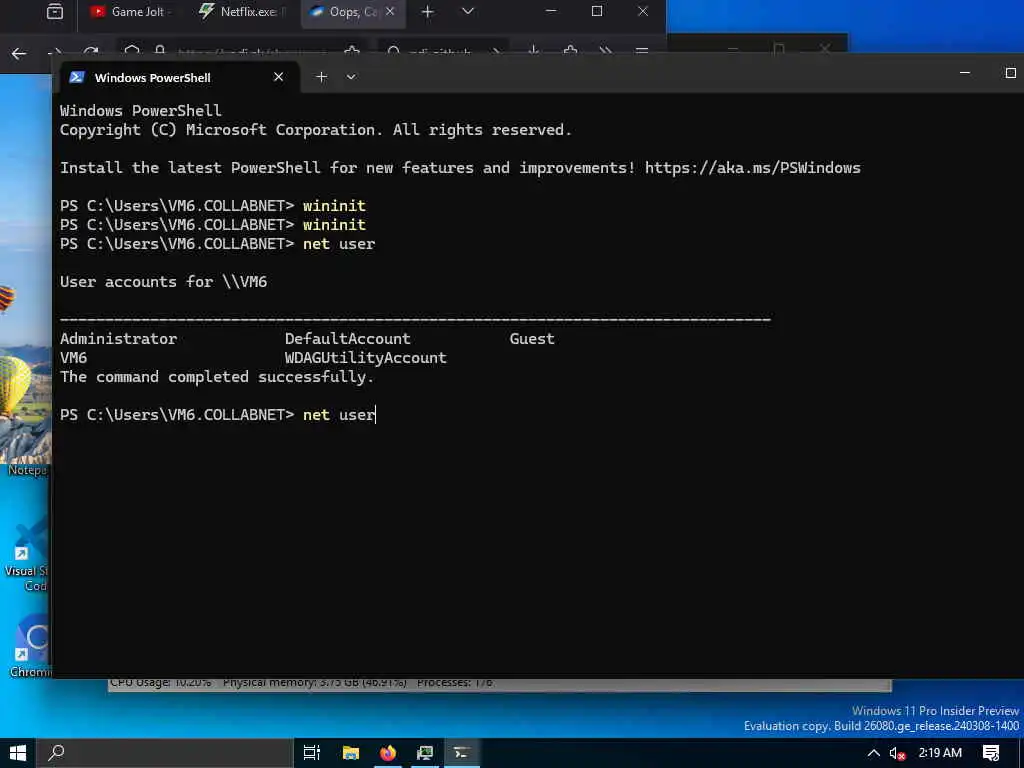Open the Windows Start menu
1024x768 pixels.
18,753
